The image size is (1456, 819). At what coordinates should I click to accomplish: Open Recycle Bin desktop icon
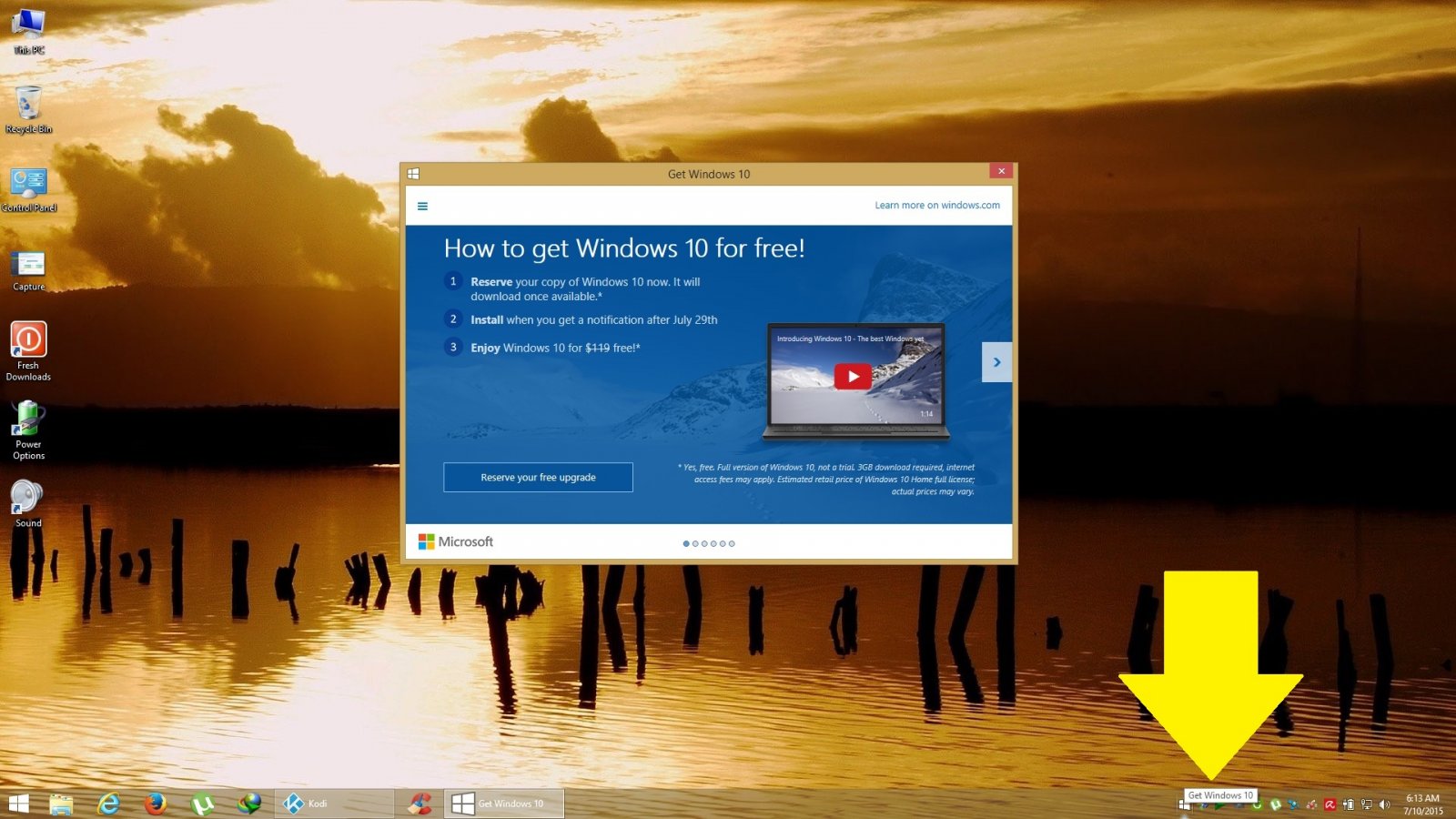coord(28,105)
